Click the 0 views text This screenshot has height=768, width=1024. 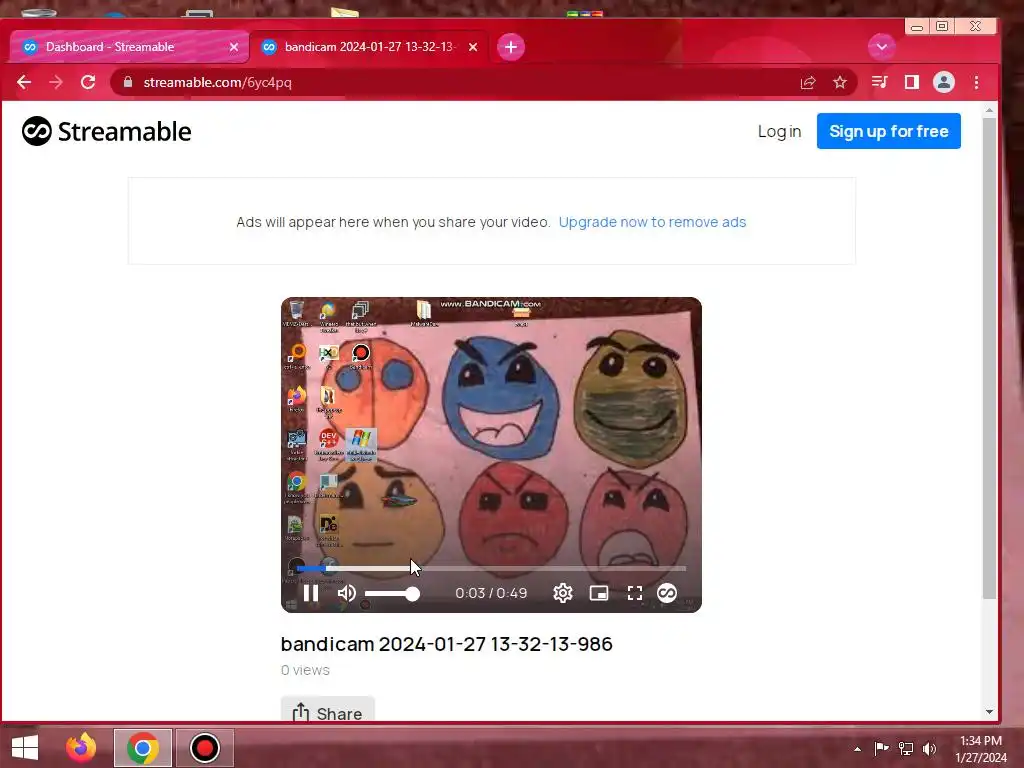click(305, 670)
